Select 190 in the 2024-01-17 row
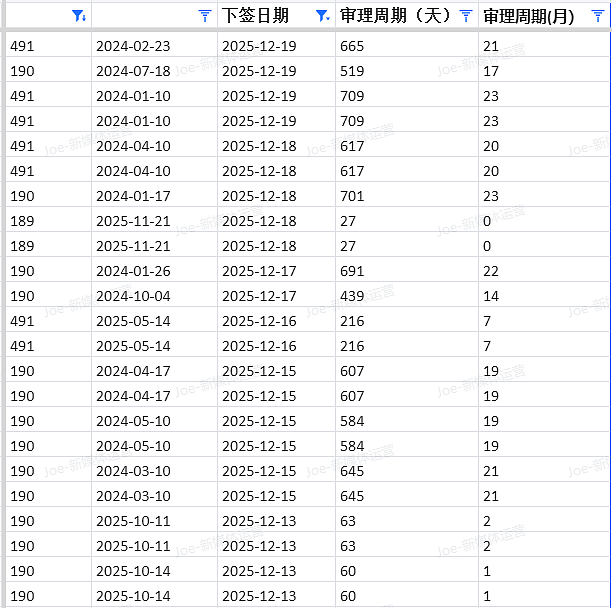The height and width of the screenshot is (608, 612). (48, 196)
